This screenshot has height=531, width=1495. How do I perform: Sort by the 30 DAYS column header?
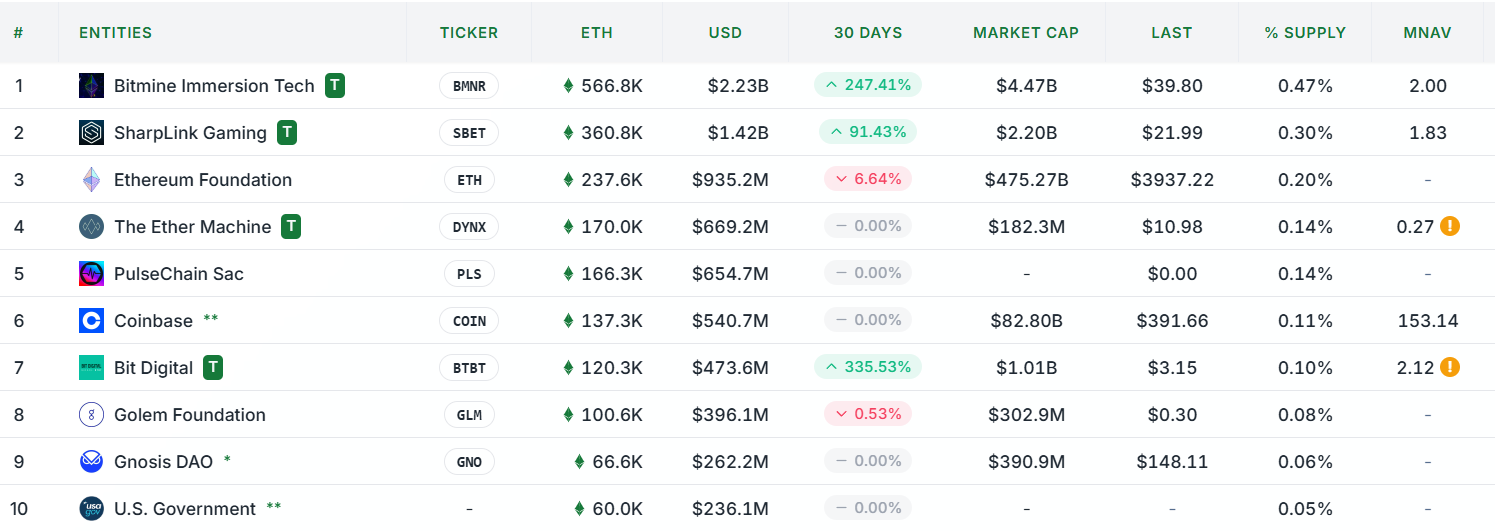[x=868, y=33]
